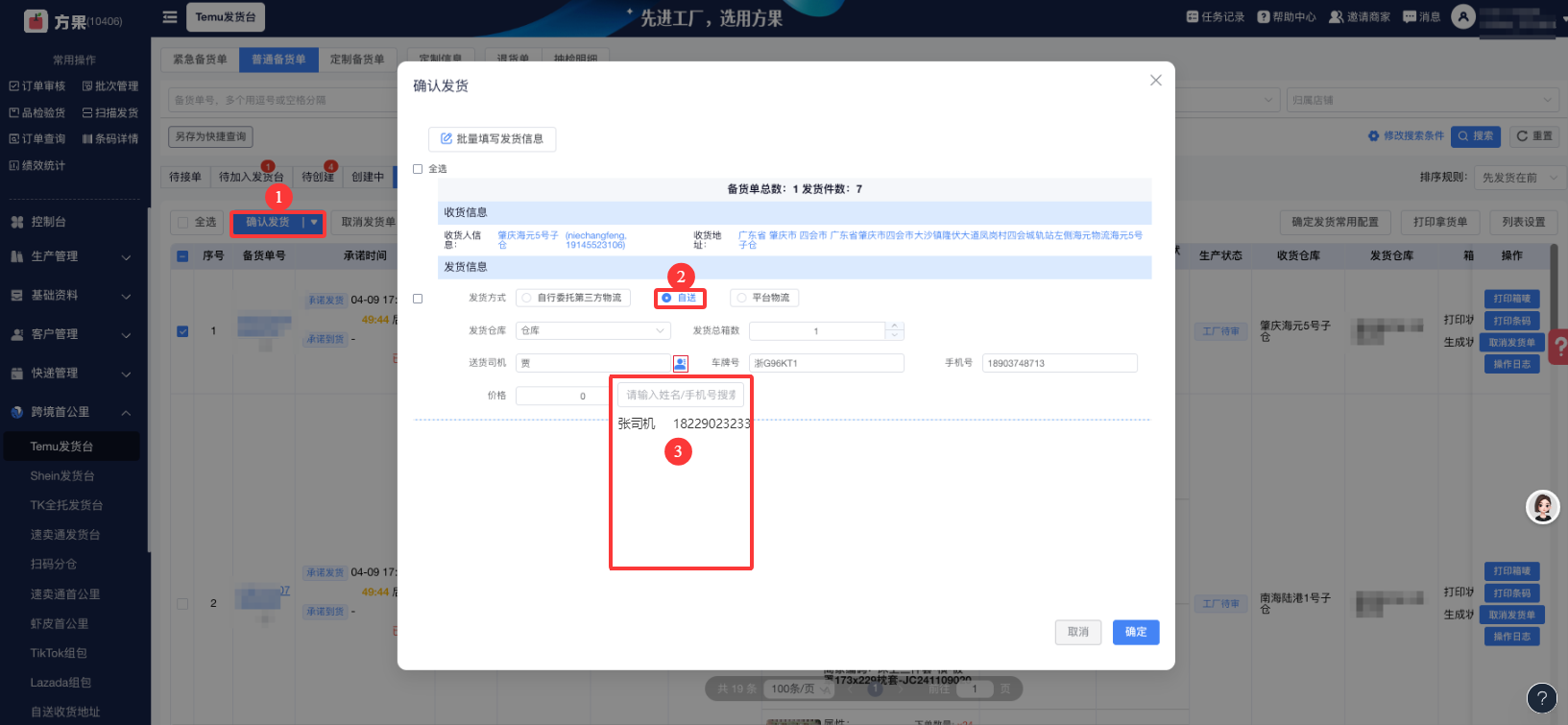Open Shein发货台 in sidebar
Viewport: 1568px width, 725px height.
tap(62, 476)
